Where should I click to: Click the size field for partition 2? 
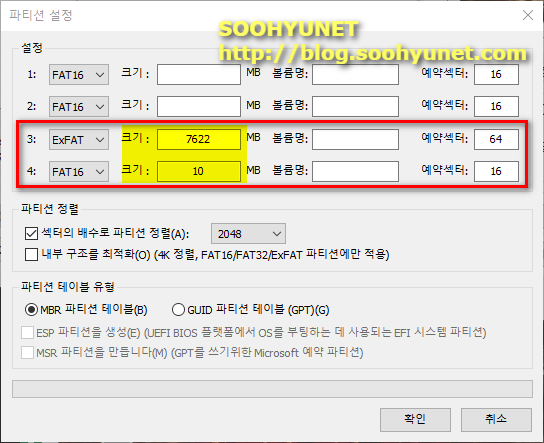pos(199,106)
